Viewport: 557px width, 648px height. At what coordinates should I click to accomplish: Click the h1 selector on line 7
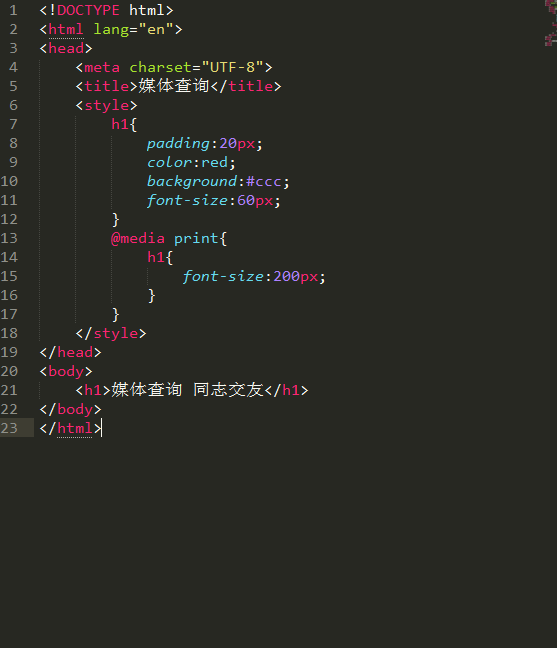click(x=120, y=124)
